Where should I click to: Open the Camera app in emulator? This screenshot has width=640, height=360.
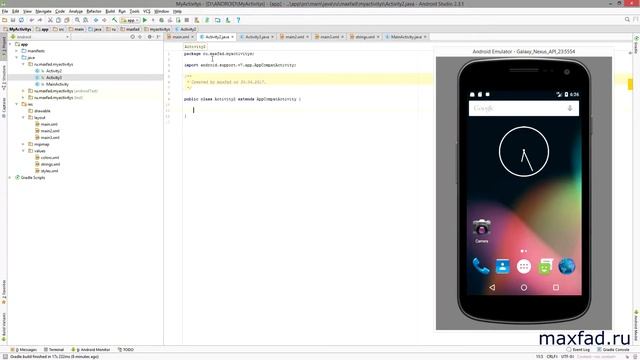click(482, 231)
